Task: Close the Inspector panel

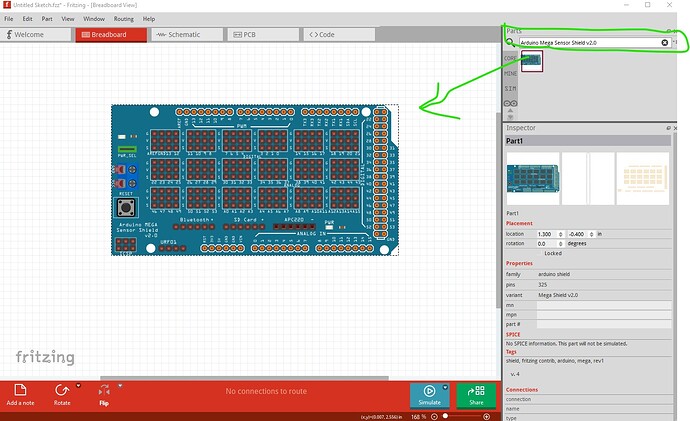Action: 675,128
